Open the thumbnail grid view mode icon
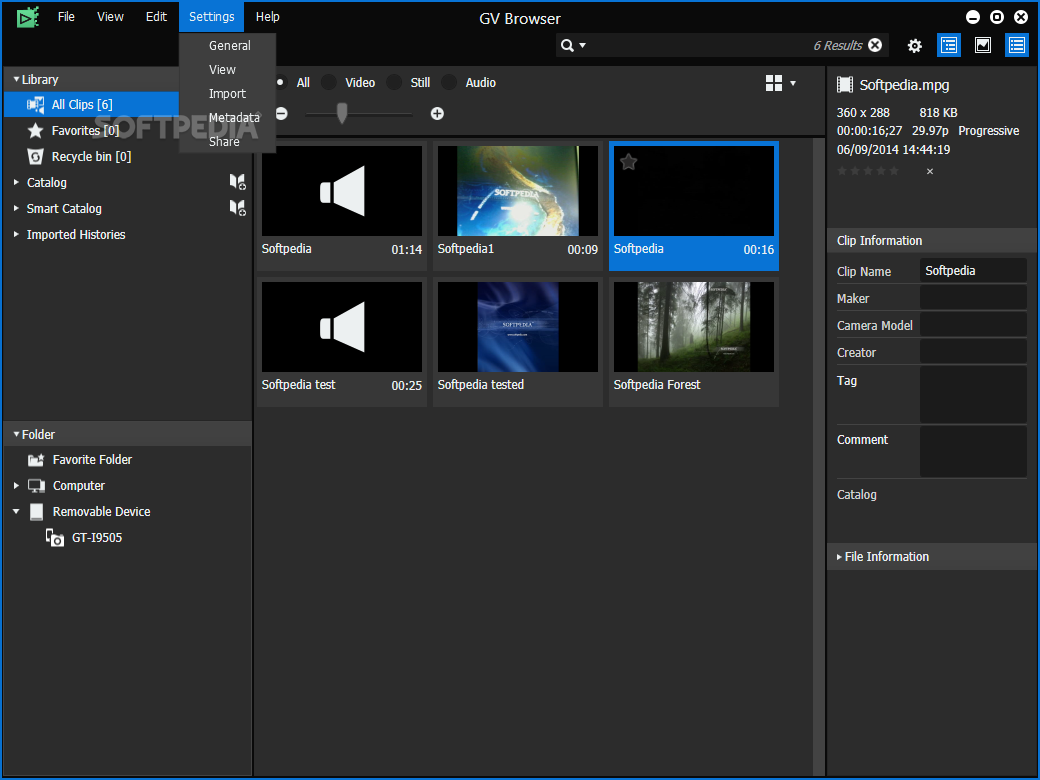 (774, 83)
